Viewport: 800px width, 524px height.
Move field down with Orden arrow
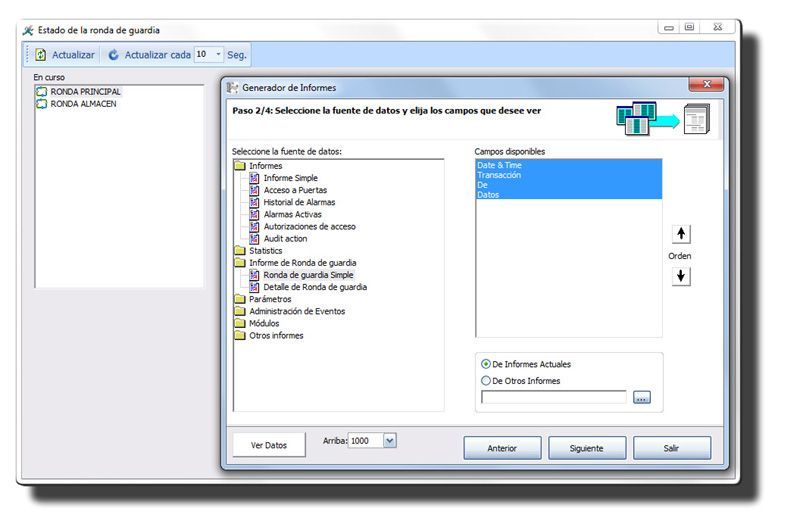(x=681, y=277)
